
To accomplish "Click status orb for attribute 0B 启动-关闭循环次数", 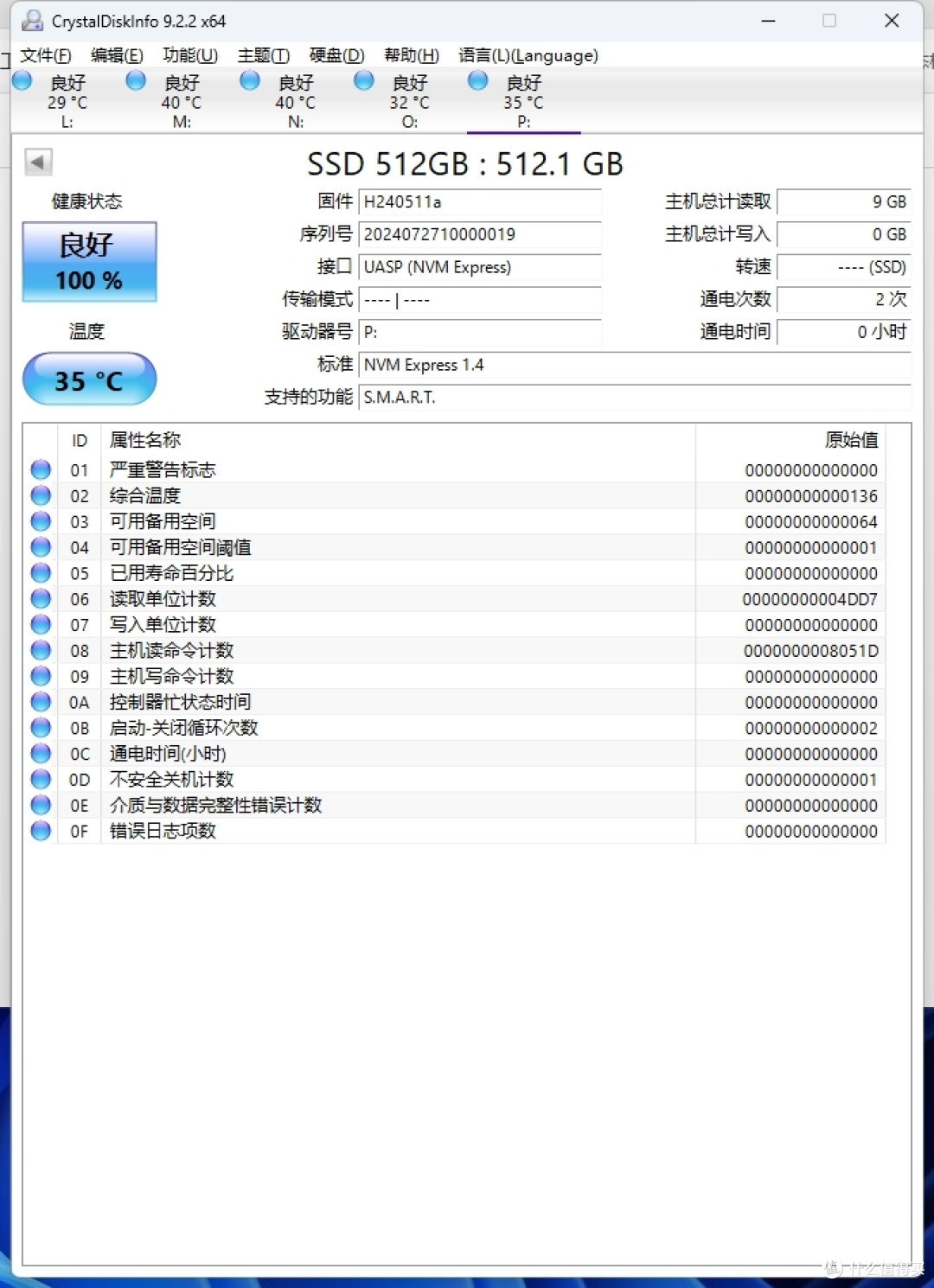I will coord(41,727).
